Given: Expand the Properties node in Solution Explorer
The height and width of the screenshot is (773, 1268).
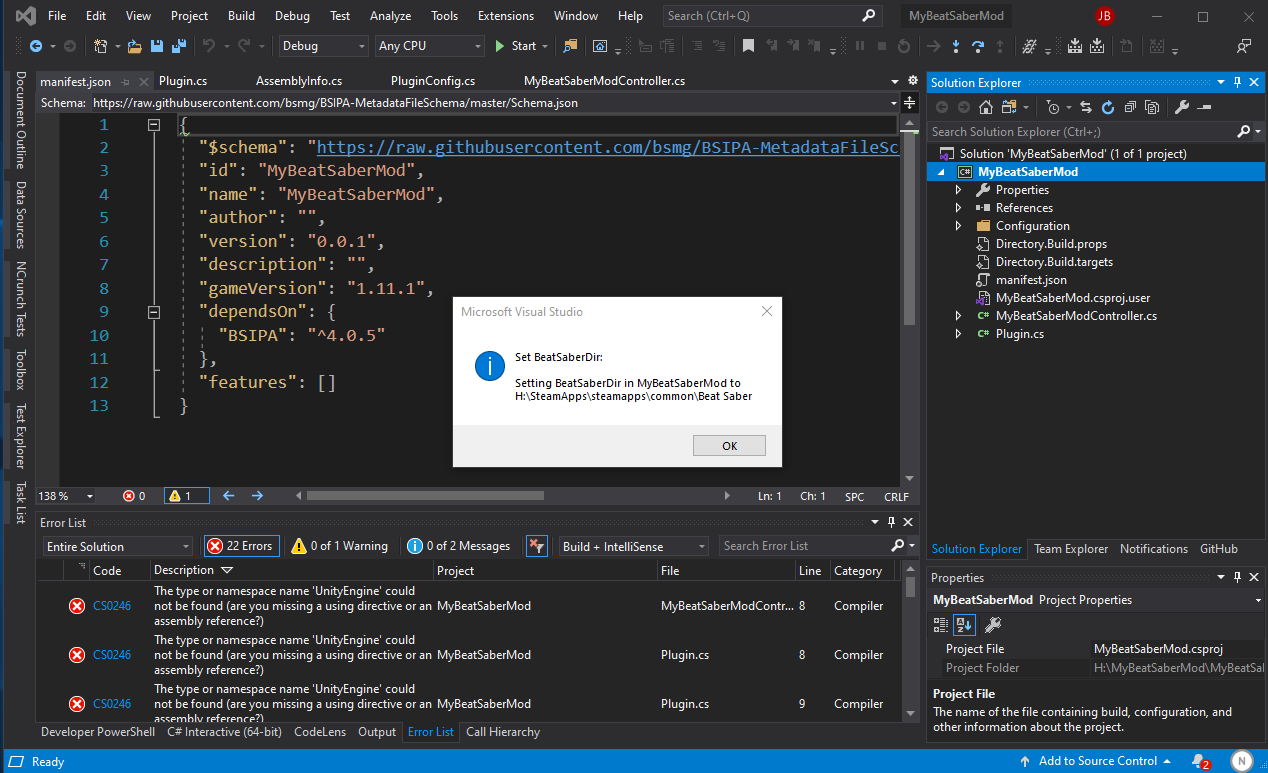Looking at the screenshot, I should (958, 190).
